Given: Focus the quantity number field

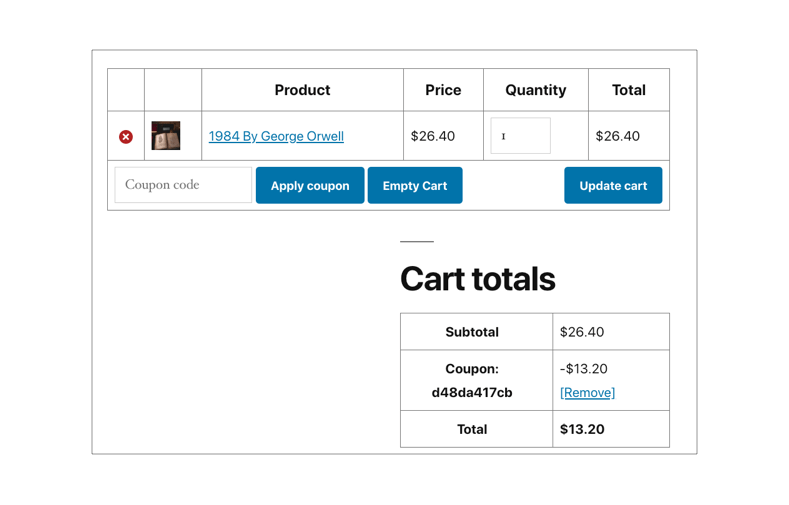Looking at the screenshot, I should tap(520, 136).
